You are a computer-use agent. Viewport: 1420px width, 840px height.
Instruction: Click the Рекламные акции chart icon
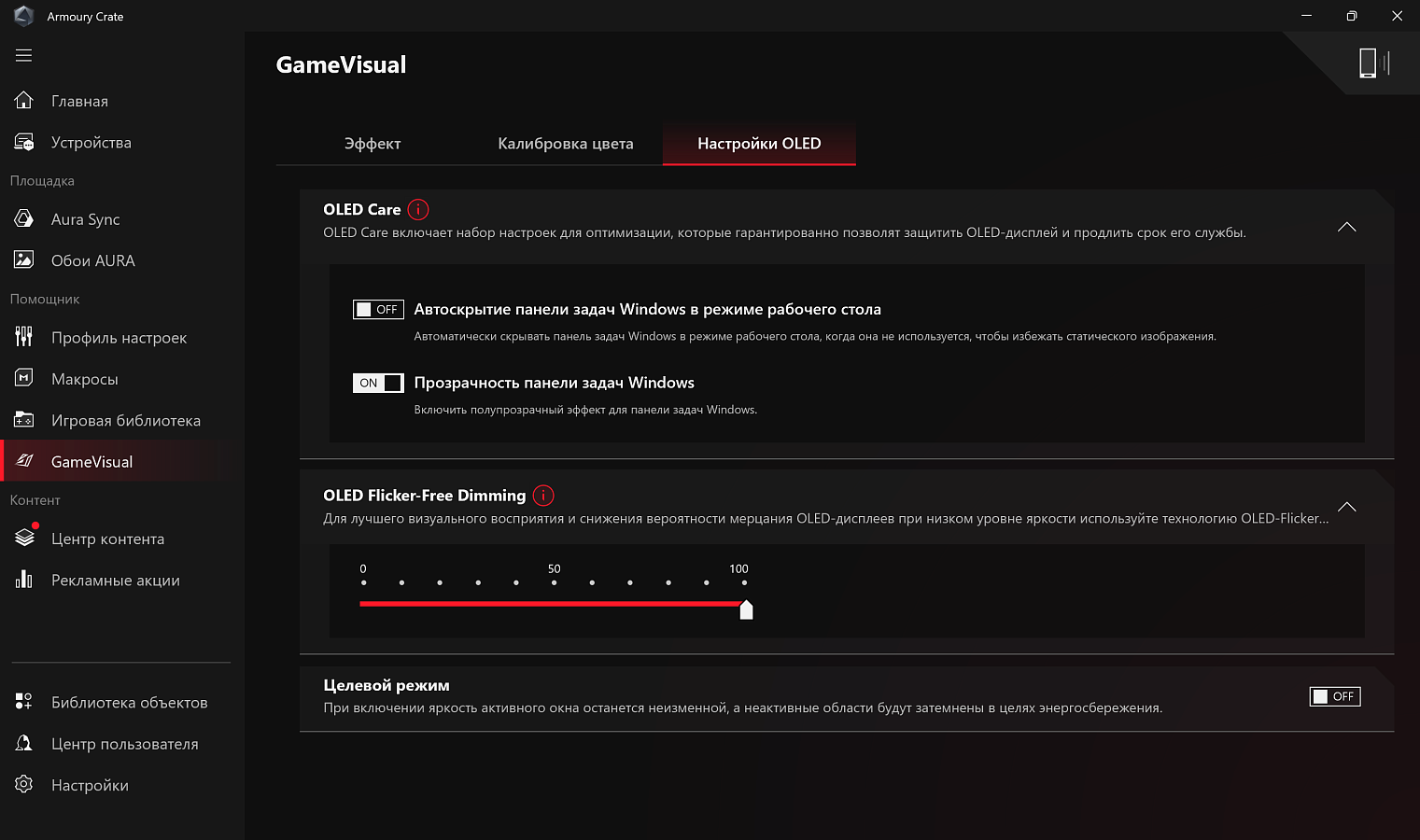click(24, 580)
